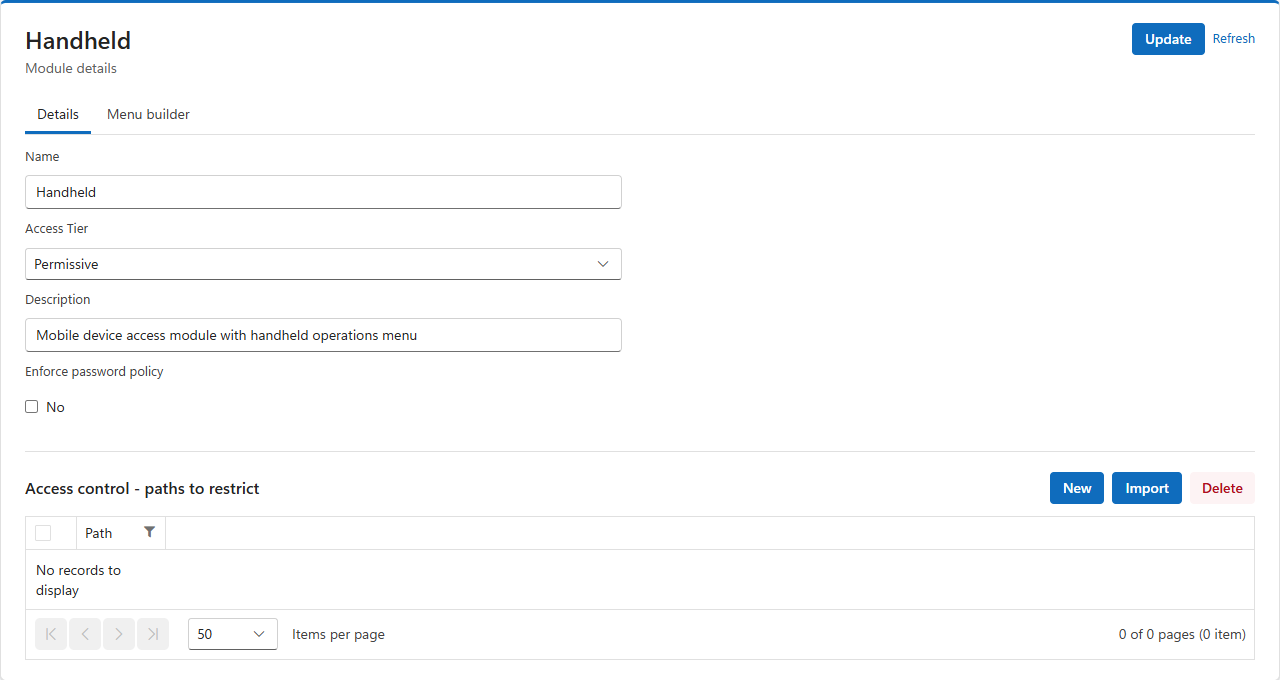This screenshot has height=680, width=1280.
Task: Switch to the Menu builder tab
Action: tap(148, 114)
